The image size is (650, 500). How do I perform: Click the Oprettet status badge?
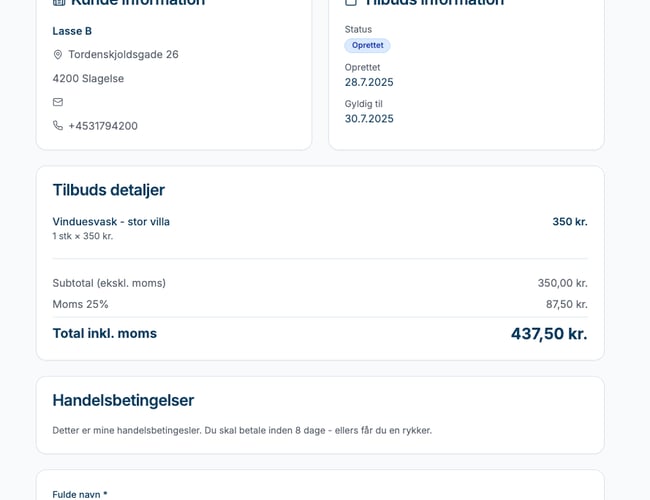pos(367,45)
